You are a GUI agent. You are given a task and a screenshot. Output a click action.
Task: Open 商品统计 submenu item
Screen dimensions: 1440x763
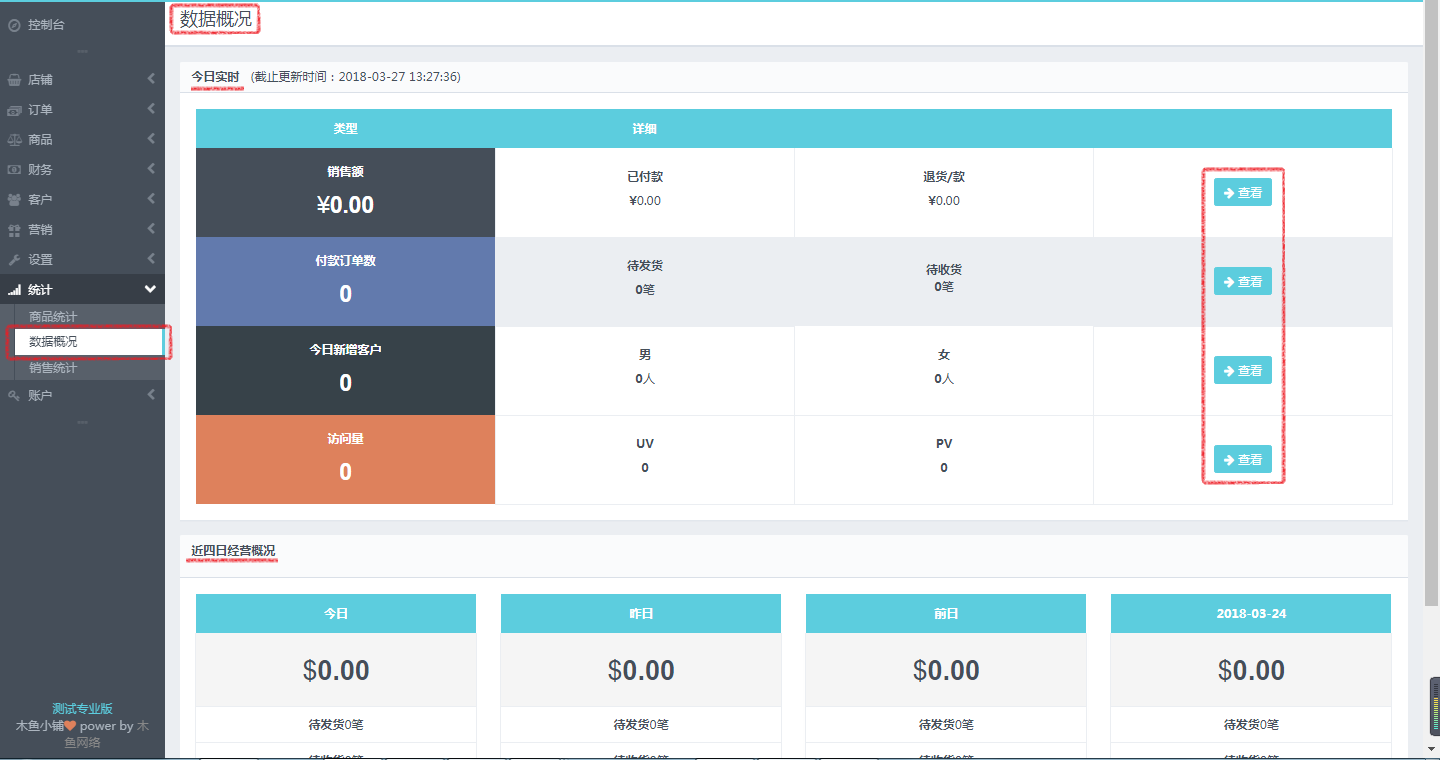coord(53,317)
